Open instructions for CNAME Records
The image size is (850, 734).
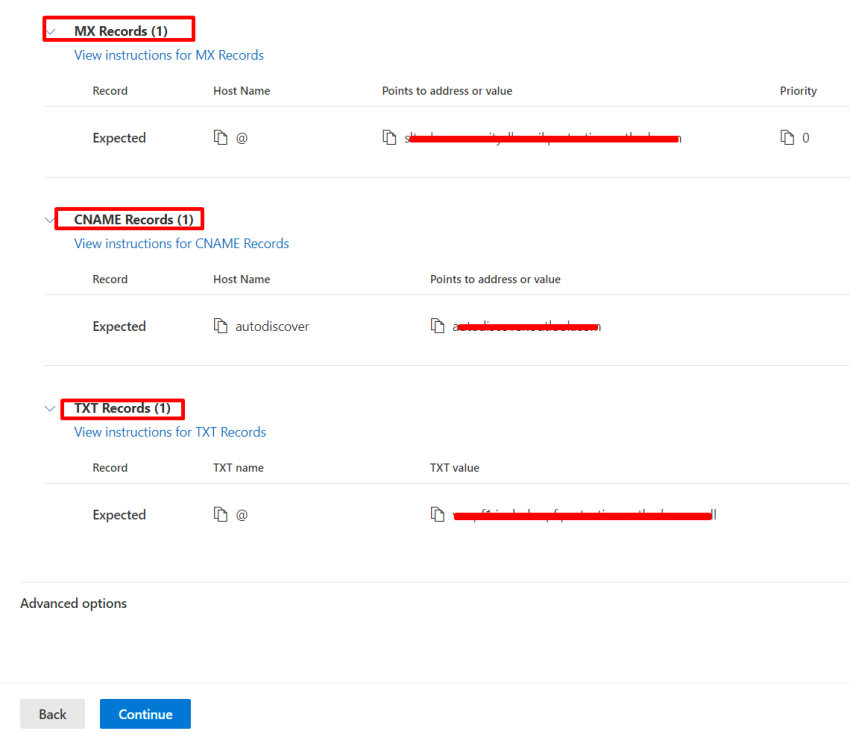pyautogui.click(x=181, y=243)
